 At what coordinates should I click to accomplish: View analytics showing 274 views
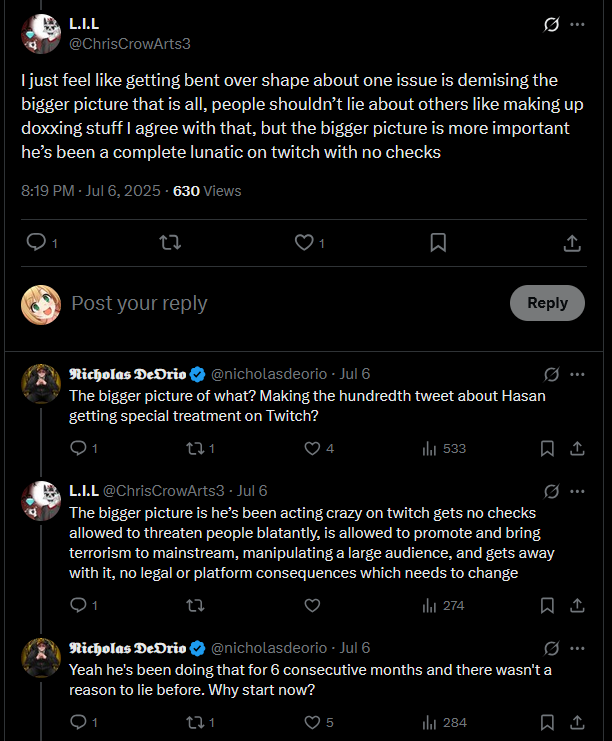pyautogui.click(x=443, y=605)
